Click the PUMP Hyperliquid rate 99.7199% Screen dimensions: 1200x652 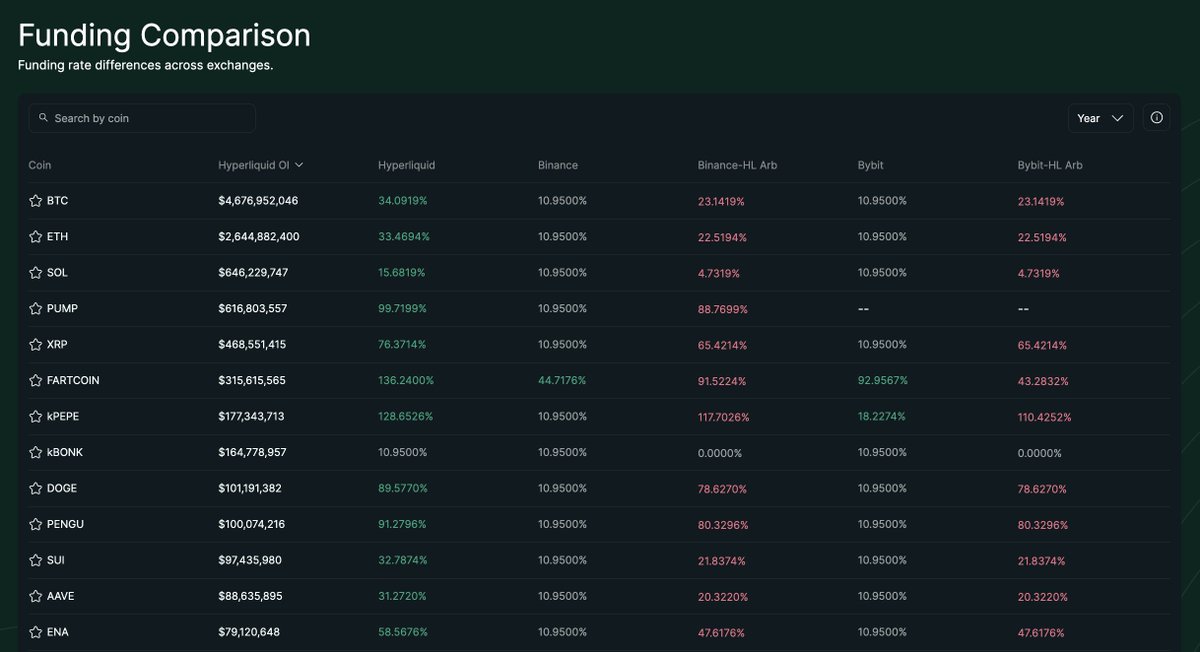click(x=403, y=309)
